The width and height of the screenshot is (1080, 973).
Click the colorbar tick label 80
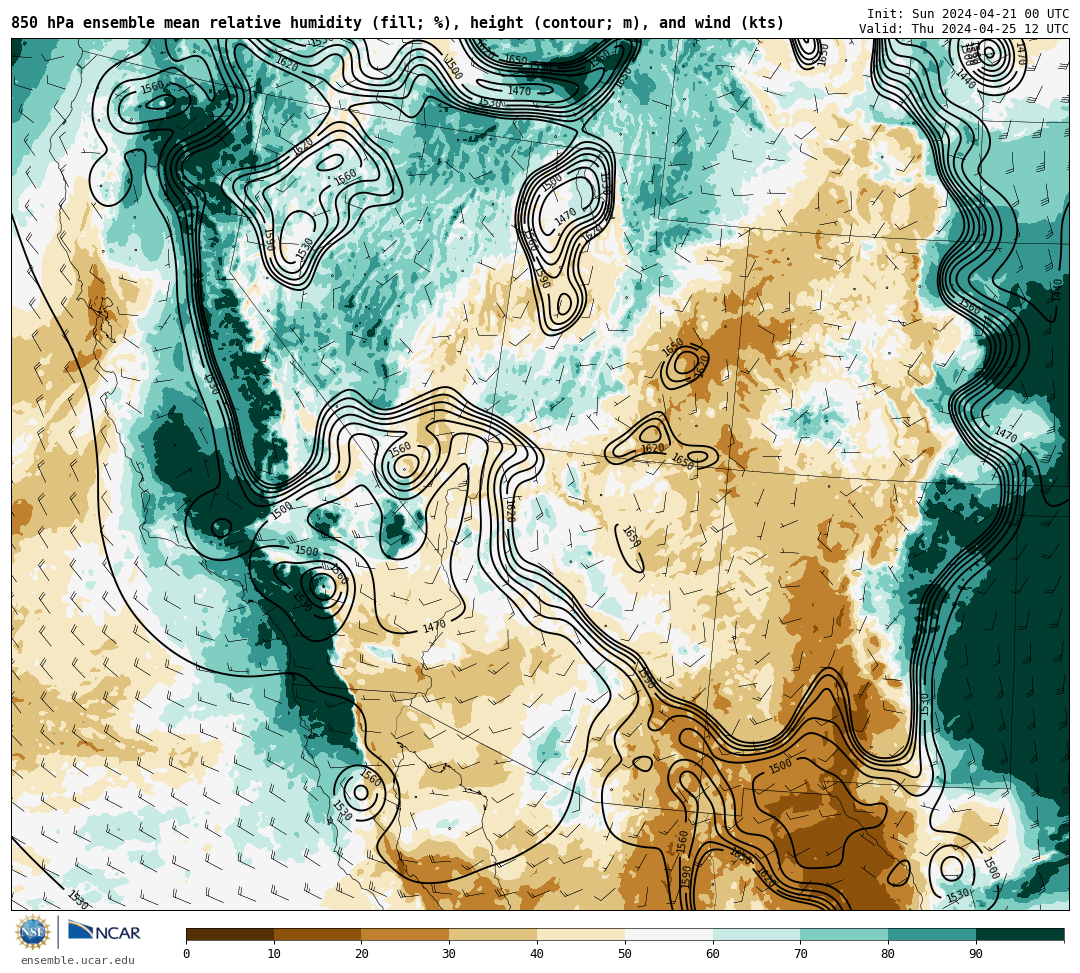889,954
